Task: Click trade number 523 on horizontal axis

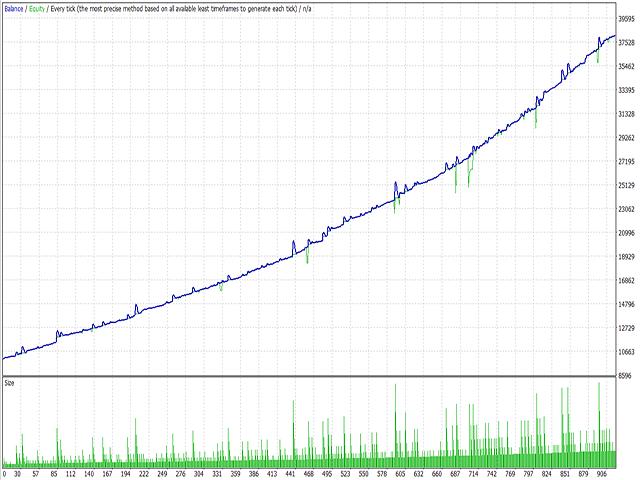Action: point(345,474)
